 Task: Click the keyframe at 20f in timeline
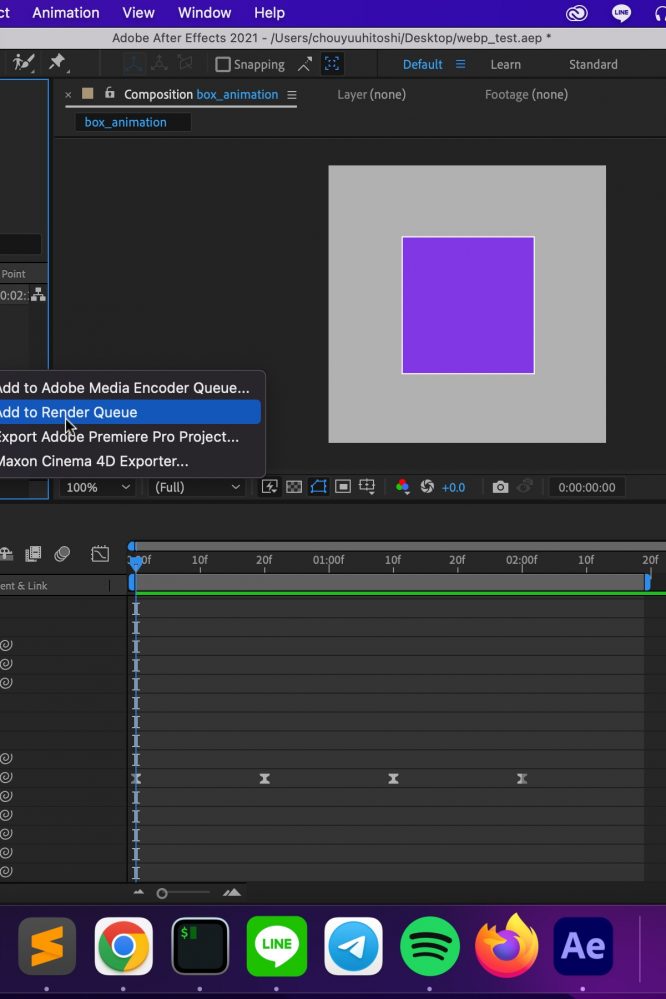click(x=265, y=778)
